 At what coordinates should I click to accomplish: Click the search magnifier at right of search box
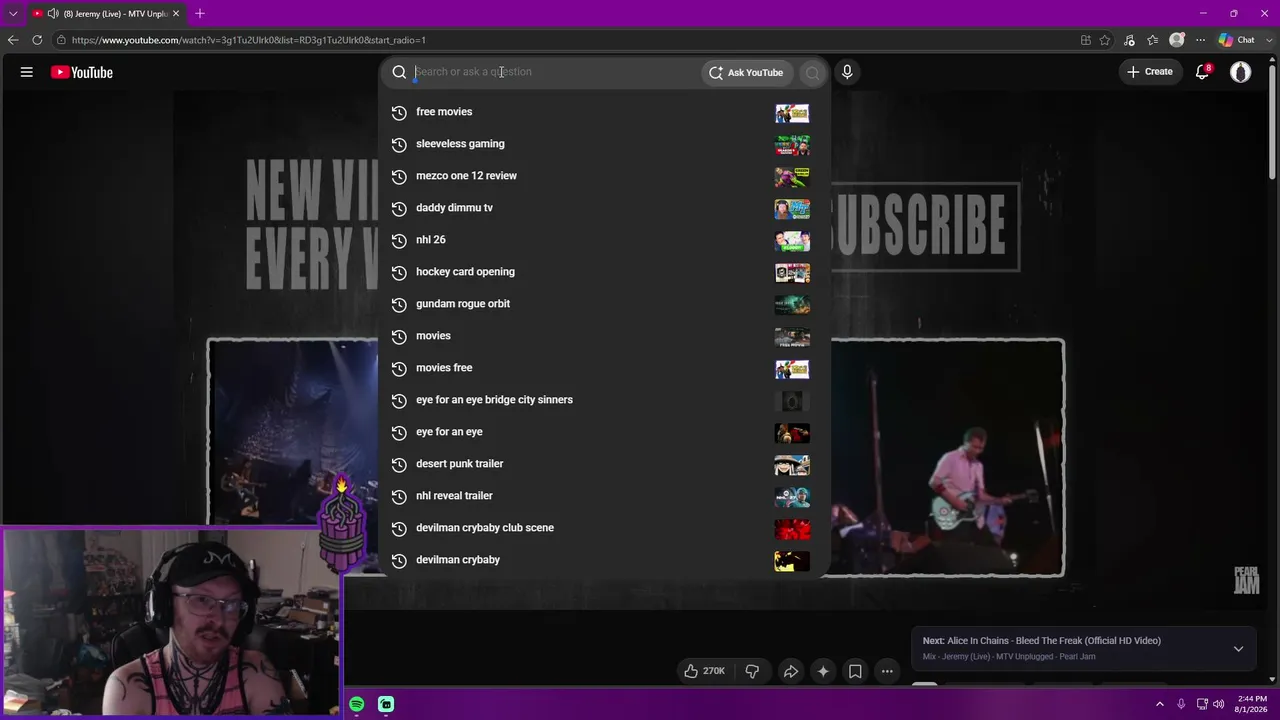click(812, 72)
